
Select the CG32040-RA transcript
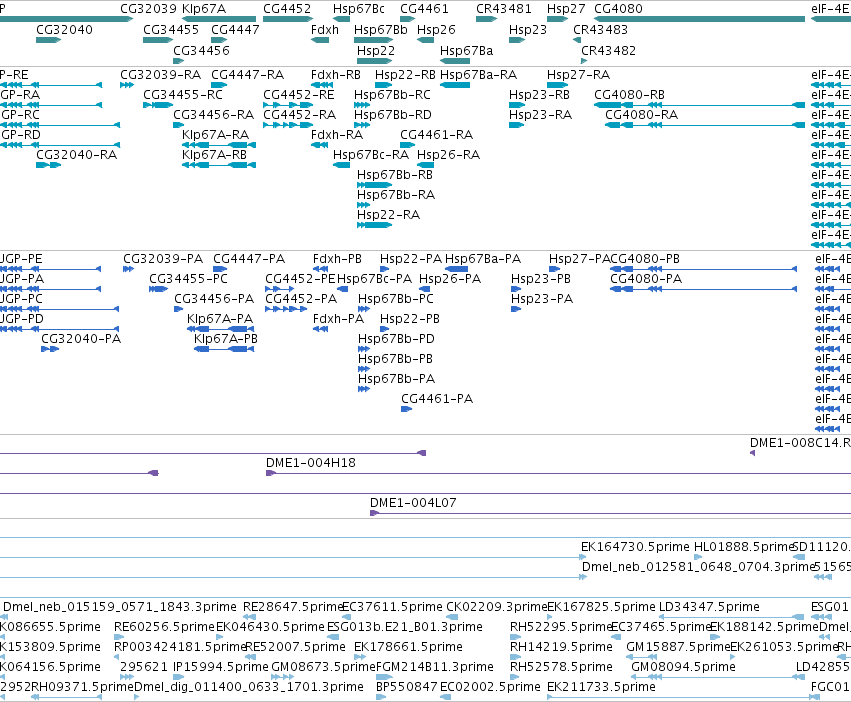(x=48, y=165)
